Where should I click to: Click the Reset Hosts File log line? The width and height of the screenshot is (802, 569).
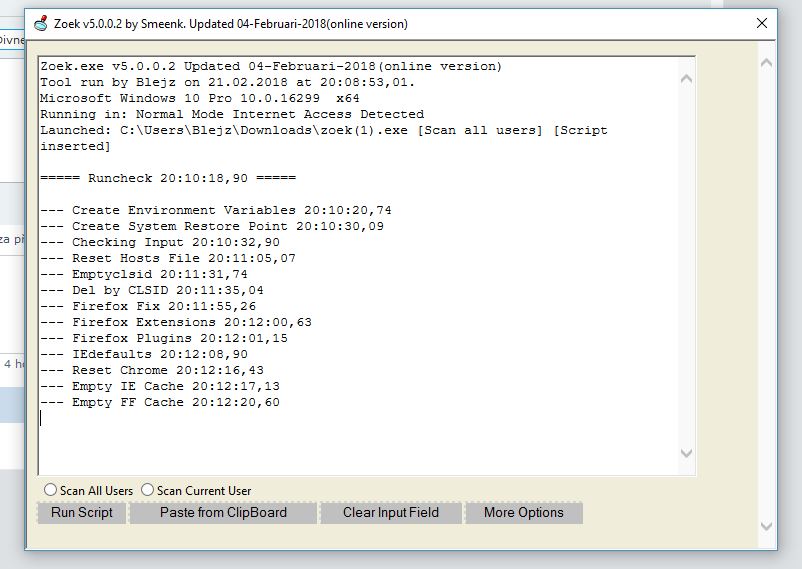tap(168, 258)
